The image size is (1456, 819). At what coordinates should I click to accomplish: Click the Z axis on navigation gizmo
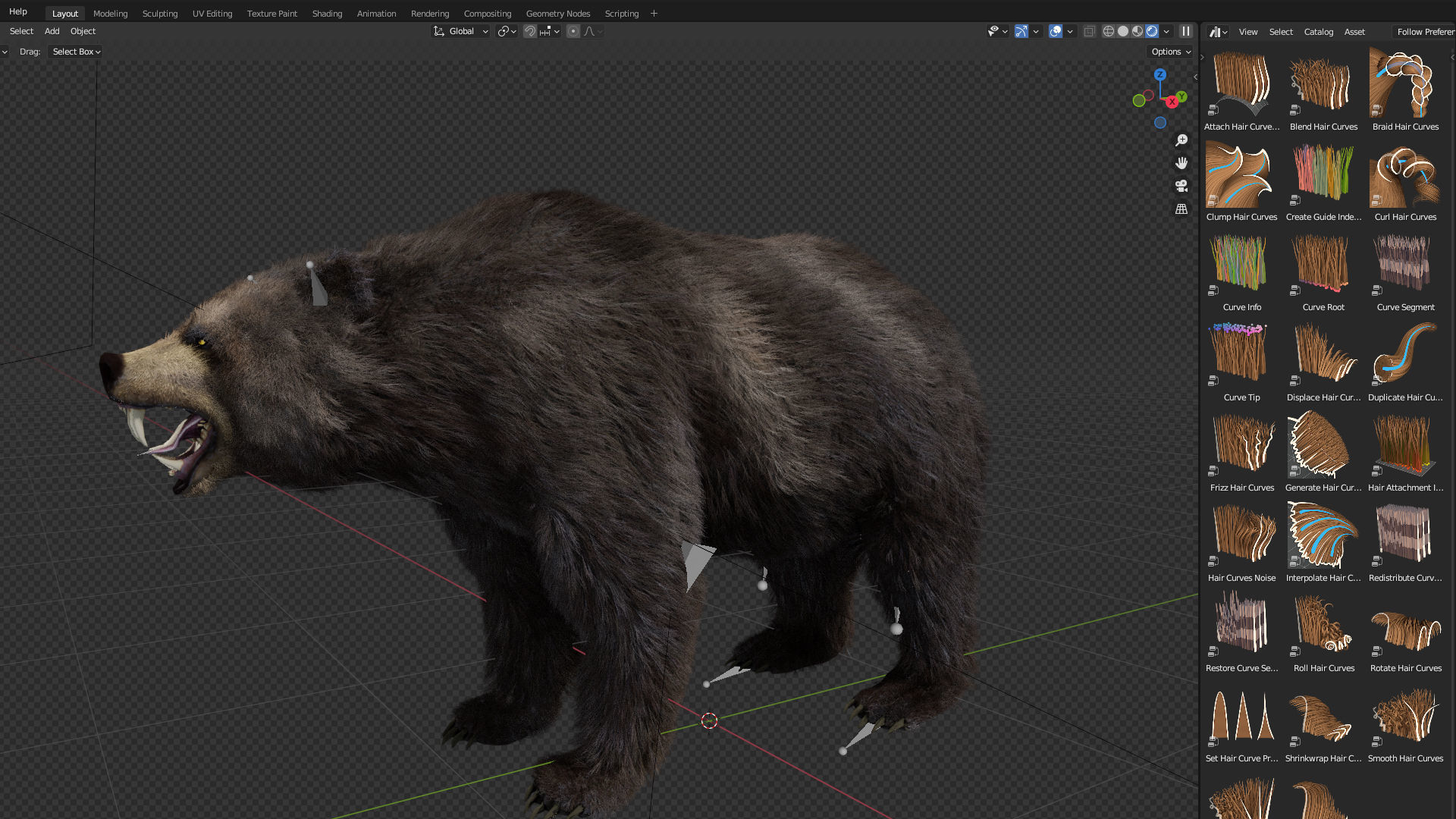pyautogui.click(x=1159, y=74)
